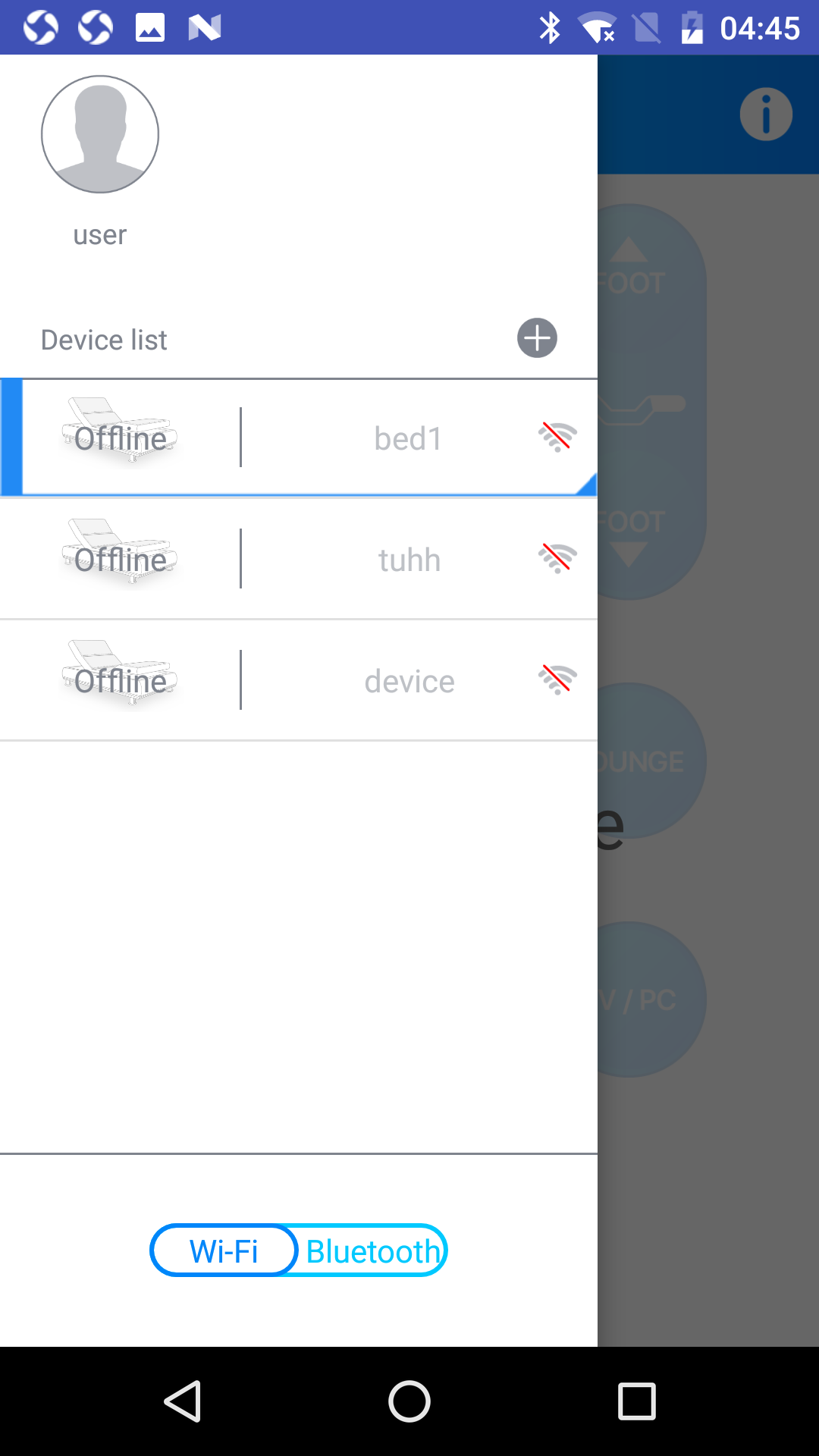Select bed1 in device list

tap(299, 438)
